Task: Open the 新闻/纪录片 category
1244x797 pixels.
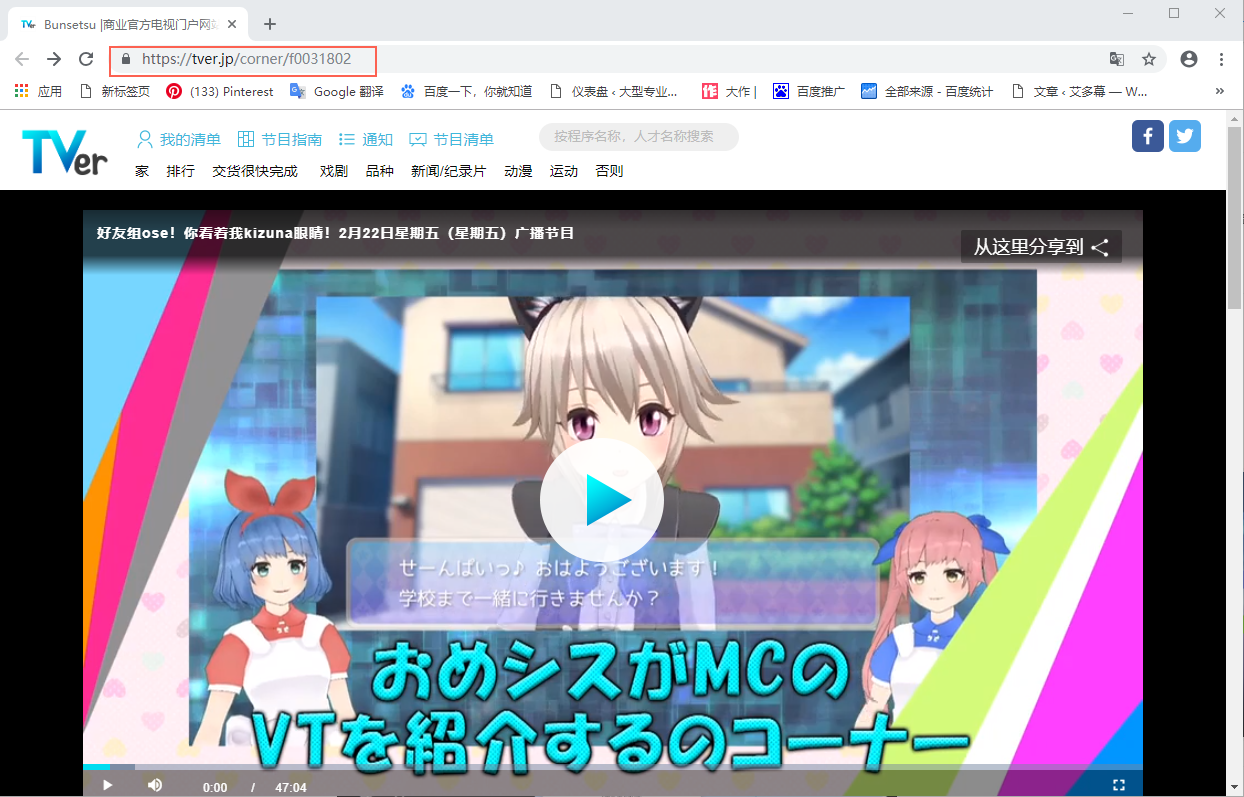Action: click(x=449, y=171)
